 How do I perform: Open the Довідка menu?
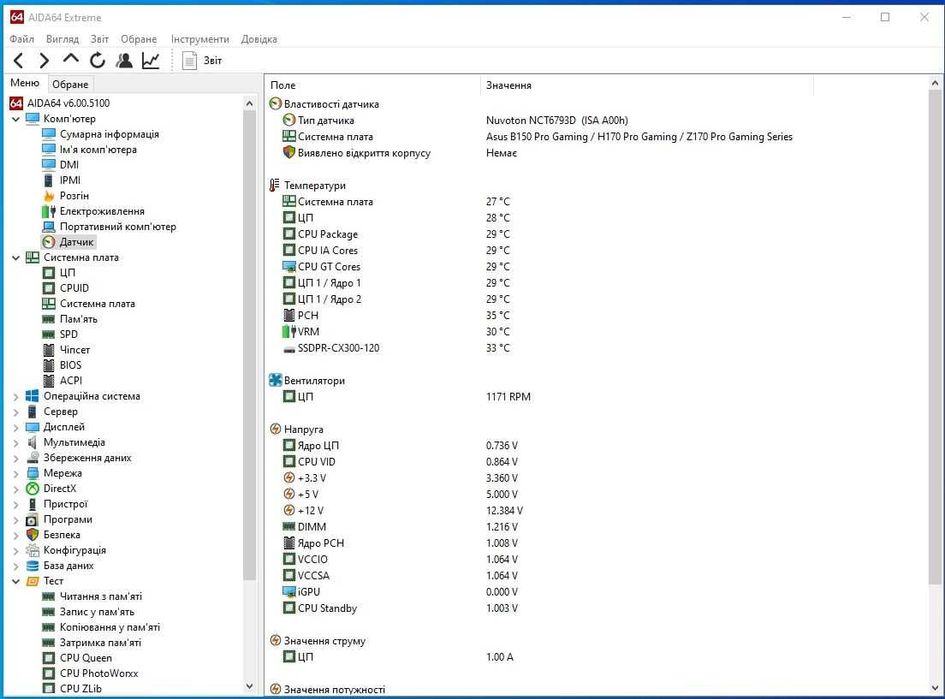259,39
